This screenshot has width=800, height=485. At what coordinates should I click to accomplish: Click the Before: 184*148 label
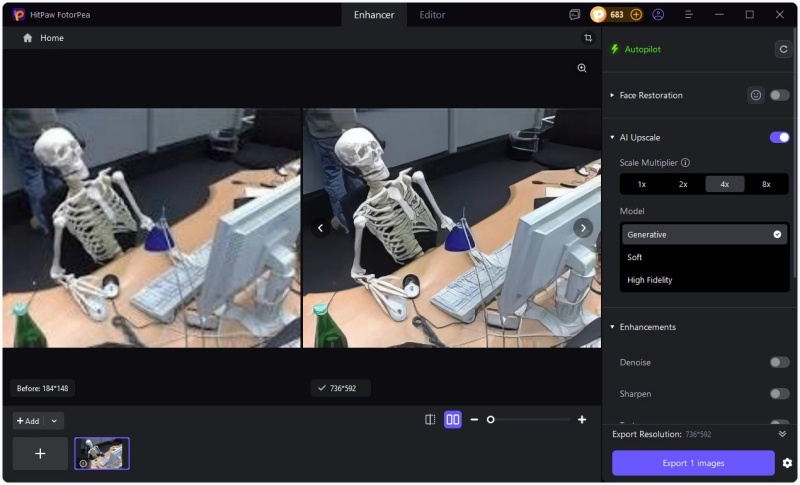42,389
